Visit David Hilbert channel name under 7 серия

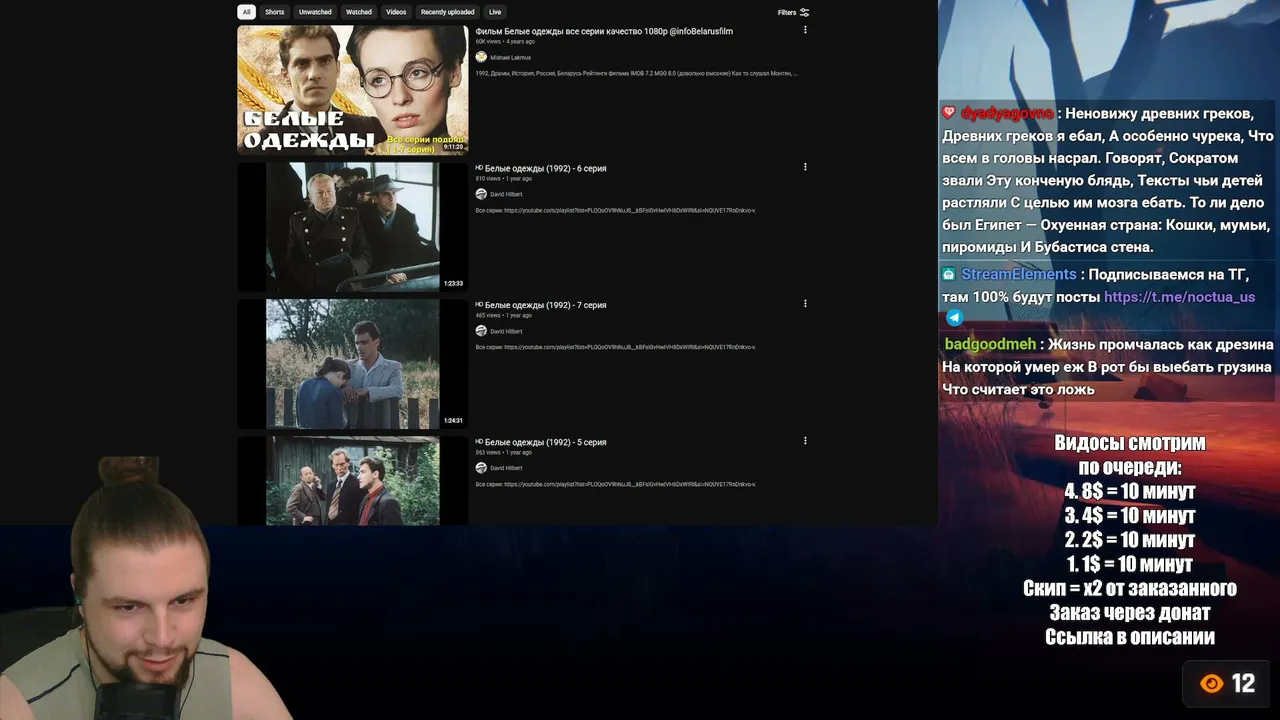(x=506, y=331)
